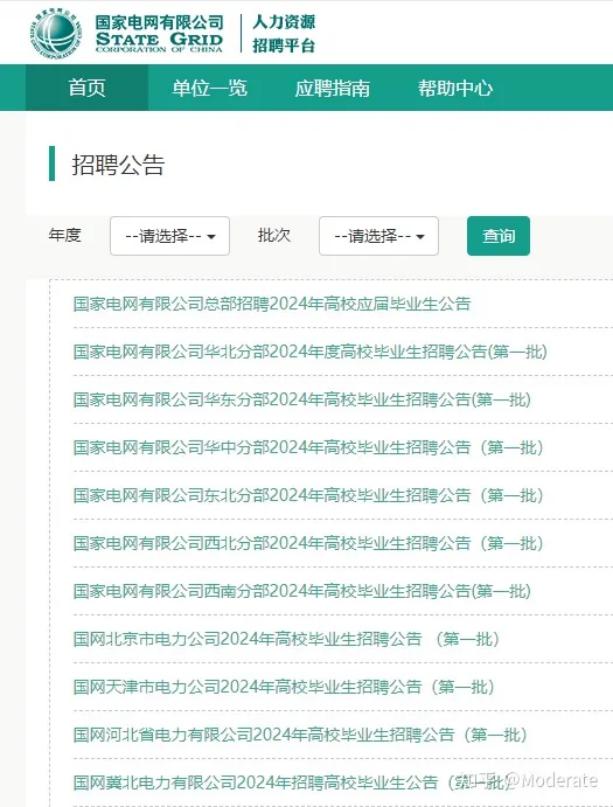Click the State Grid globe logo
The width and height of the screenshot is (613, 807).
56,32
